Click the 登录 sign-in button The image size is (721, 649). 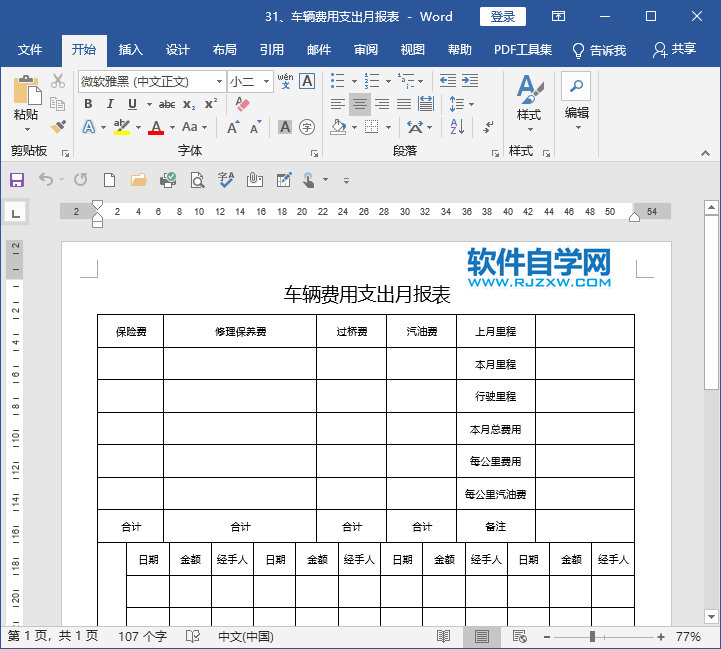pyautogui.click(x=503, y=17)
